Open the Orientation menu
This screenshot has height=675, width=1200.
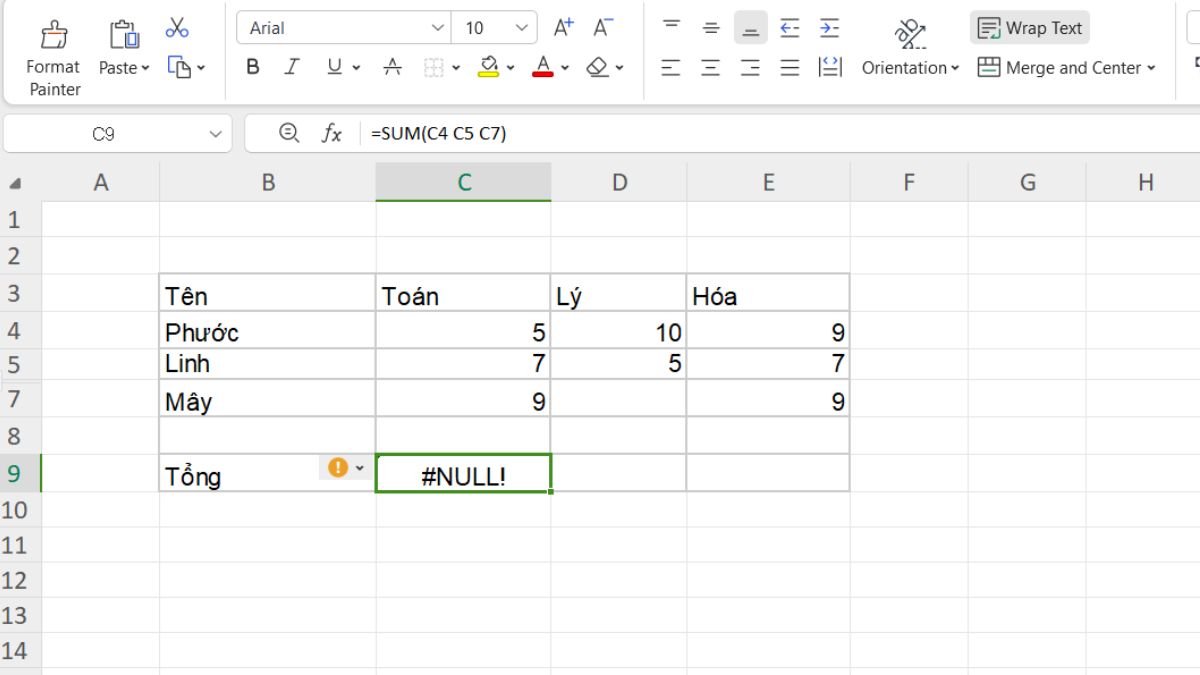point(910,67)
